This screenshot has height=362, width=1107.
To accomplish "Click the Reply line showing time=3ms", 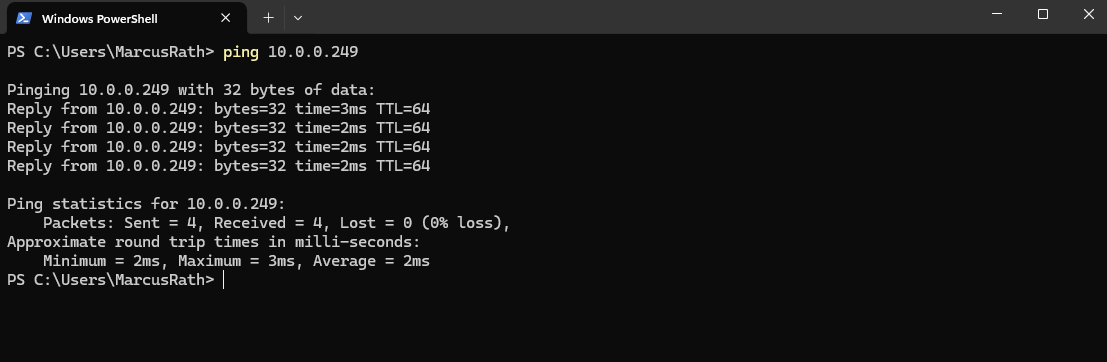I will [x=219, y=109].
